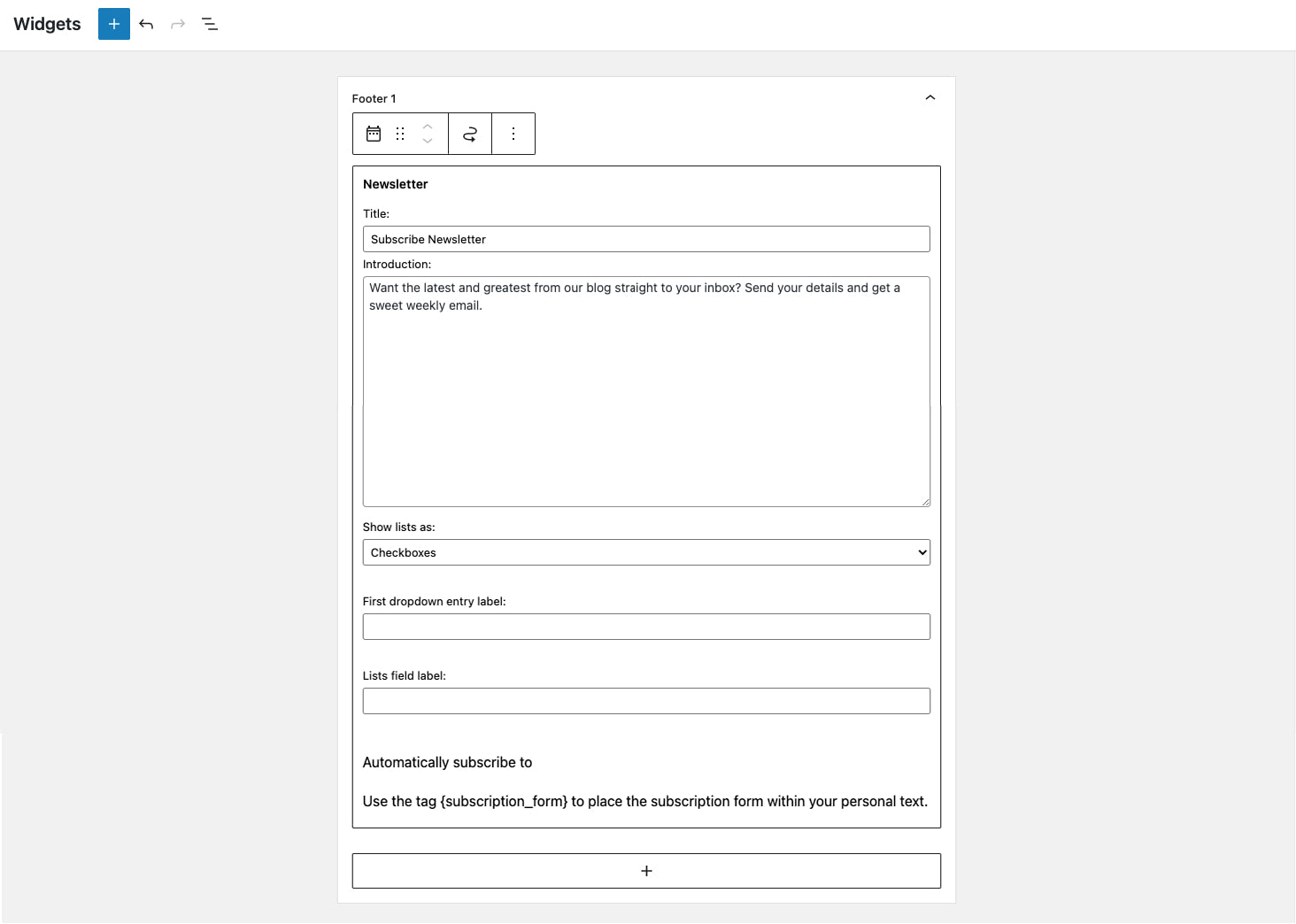
Task: Click the drag handle dots icon
Action: (x=400, y=134)
